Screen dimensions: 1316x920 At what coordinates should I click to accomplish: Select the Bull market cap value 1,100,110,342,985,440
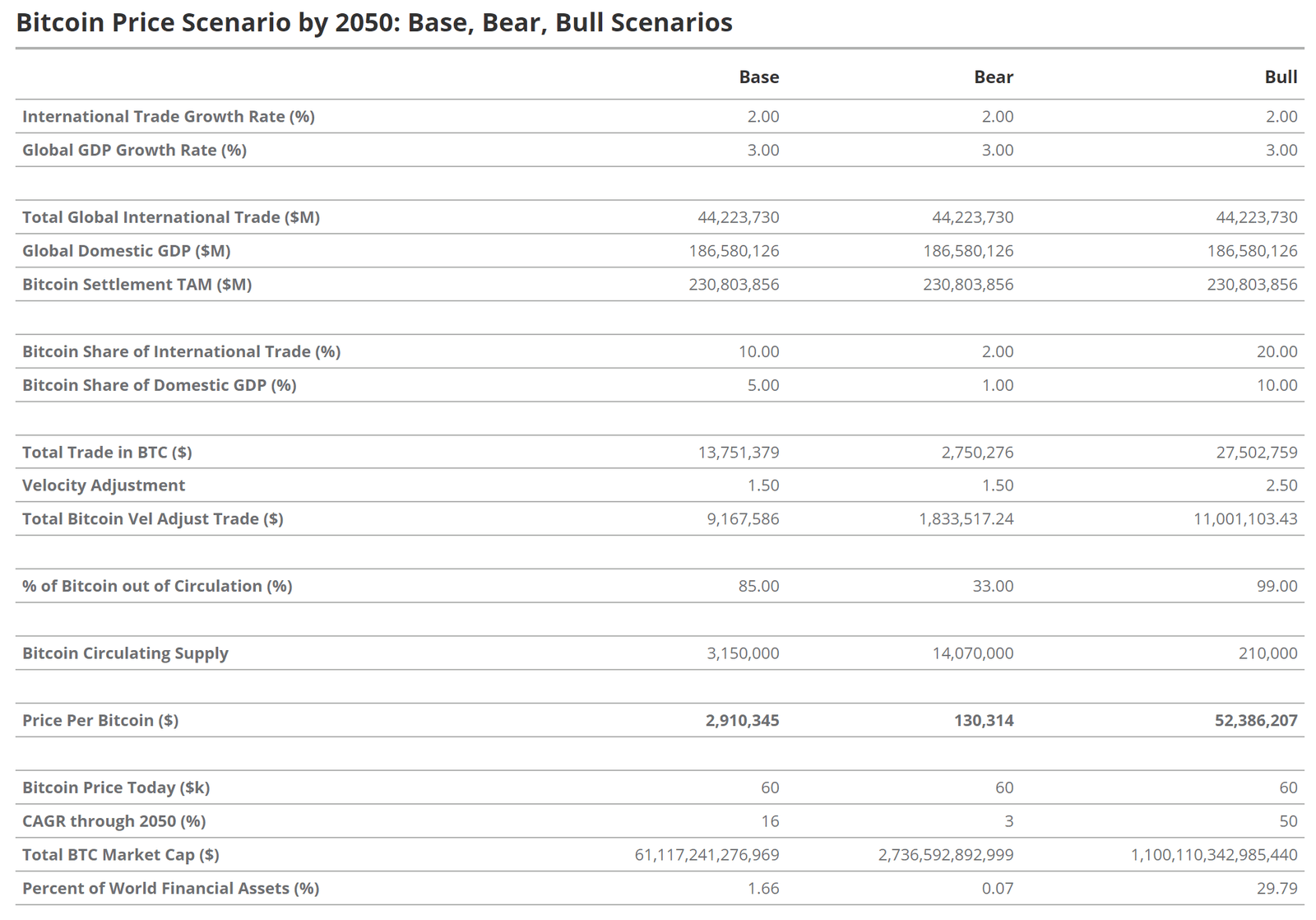tap(1213, 855)
